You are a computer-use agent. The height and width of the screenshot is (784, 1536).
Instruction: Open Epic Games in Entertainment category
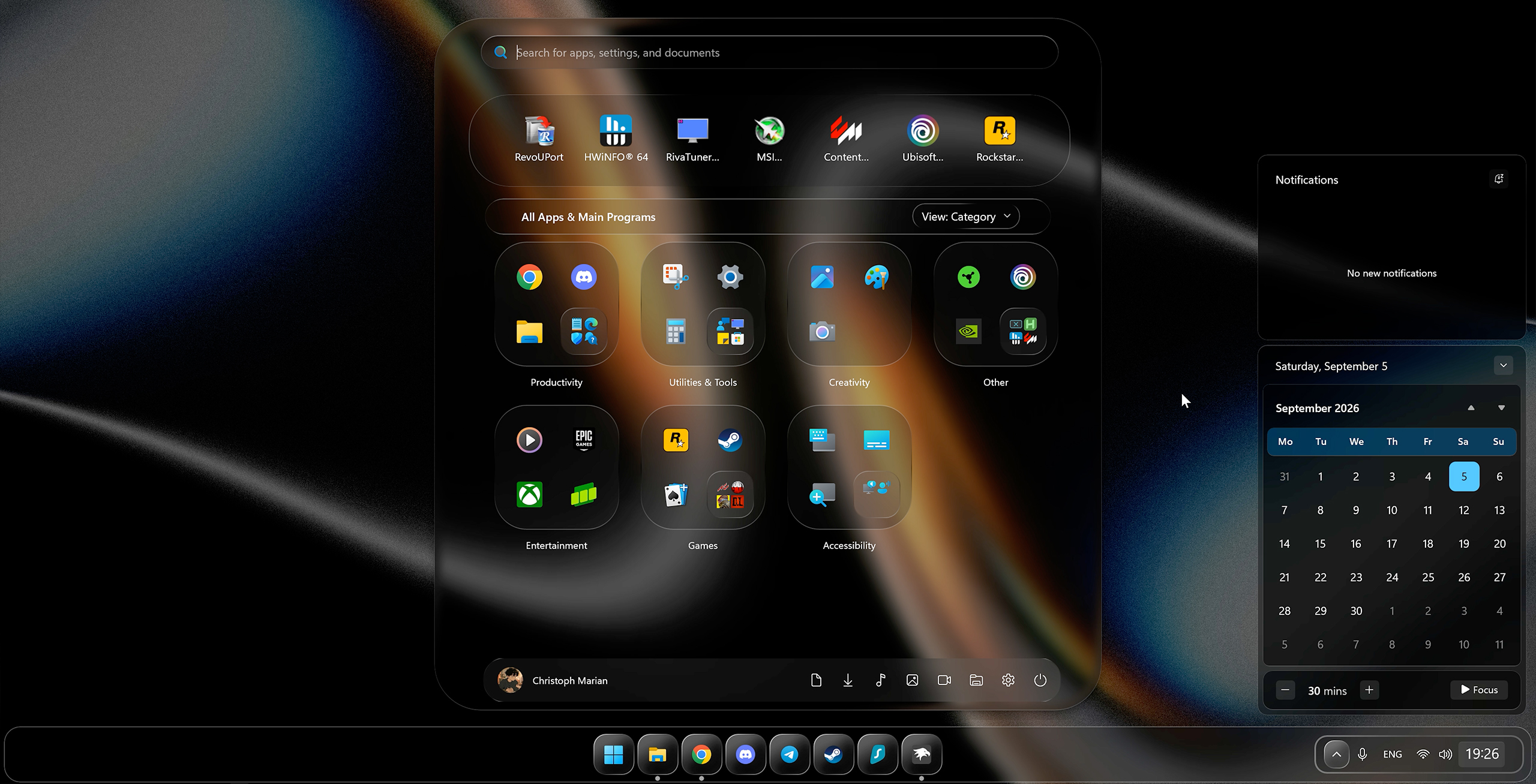point(584,440)
